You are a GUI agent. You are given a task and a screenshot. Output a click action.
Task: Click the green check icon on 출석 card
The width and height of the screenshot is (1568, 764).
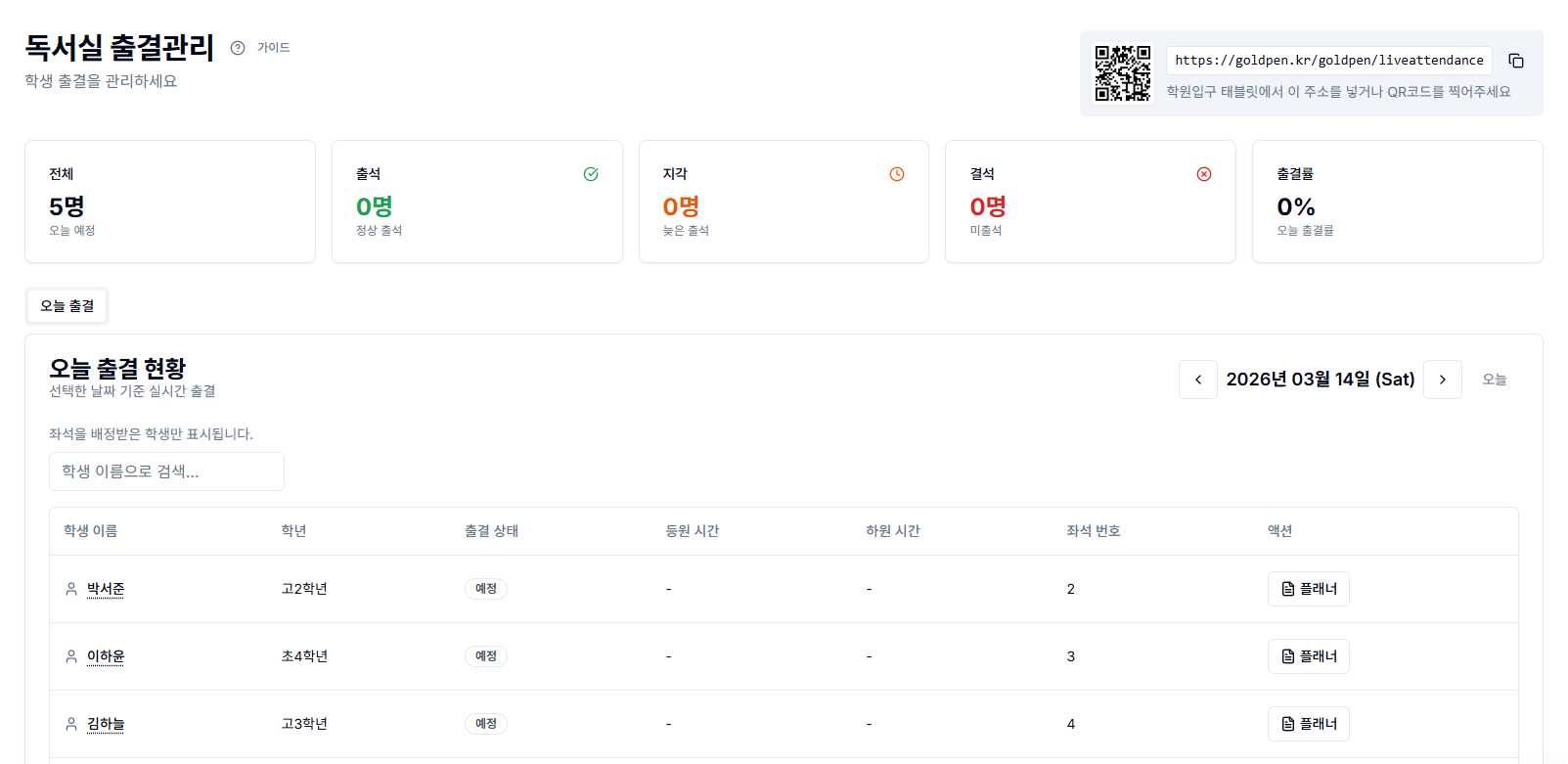click(x=591, y=174)
